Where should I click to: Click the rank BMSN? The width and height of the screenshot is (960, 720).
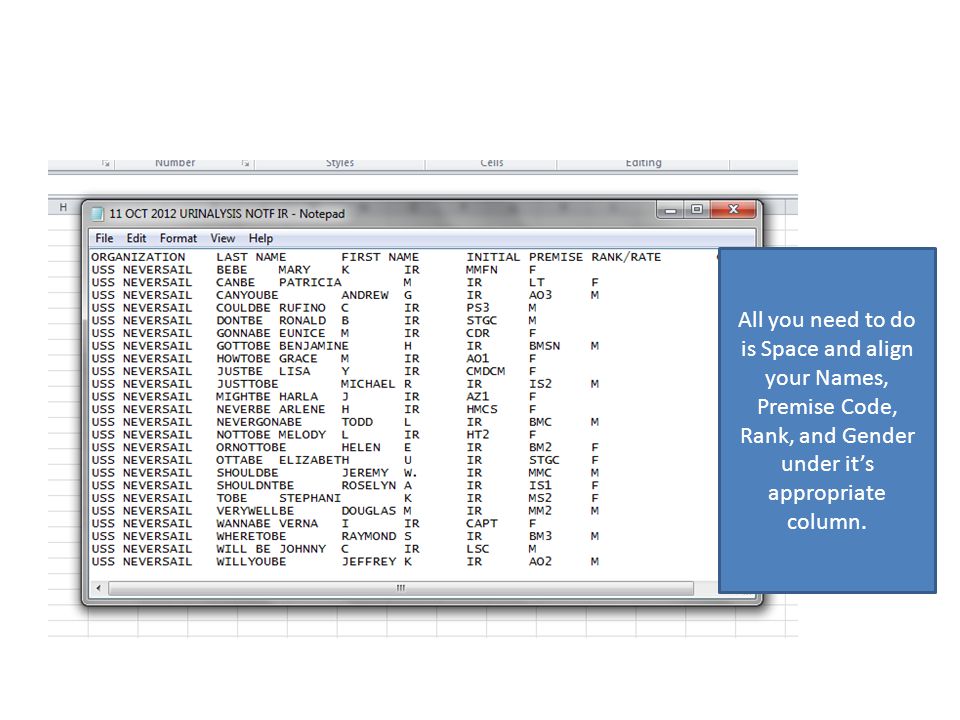[544, 346]
